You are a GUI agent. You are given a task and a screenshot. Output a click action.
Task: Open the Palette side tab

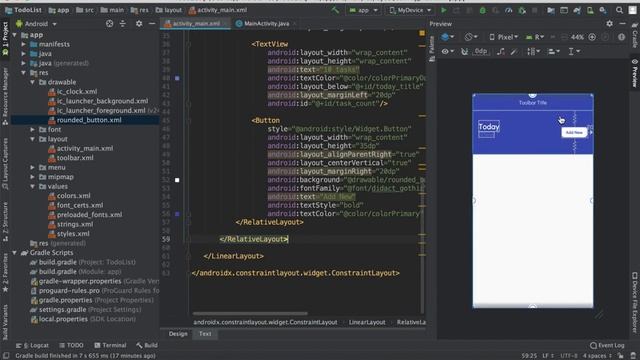(x=431, y=49)
